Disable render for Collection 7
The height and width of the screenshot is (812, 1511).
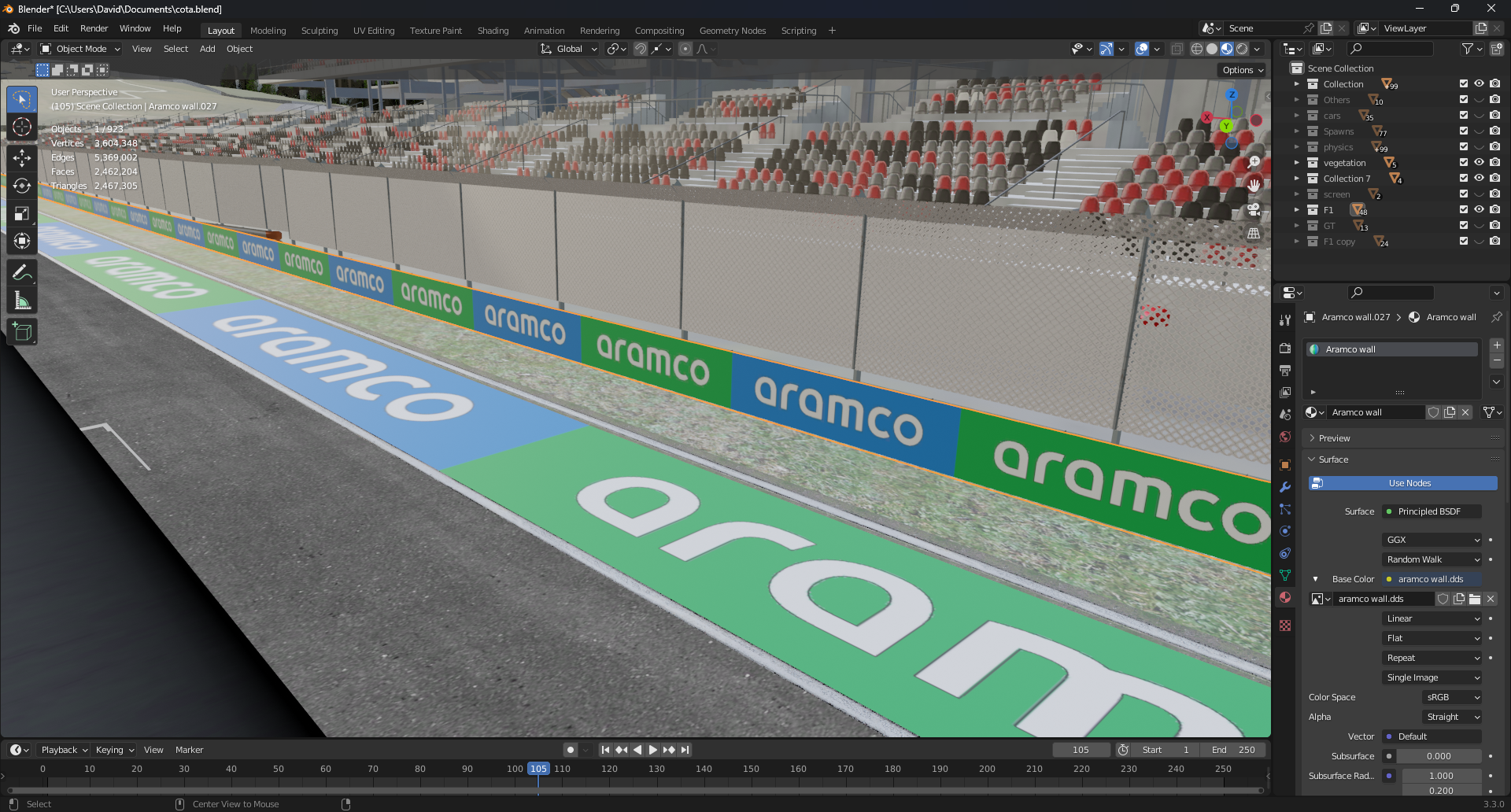[1495, 179]
